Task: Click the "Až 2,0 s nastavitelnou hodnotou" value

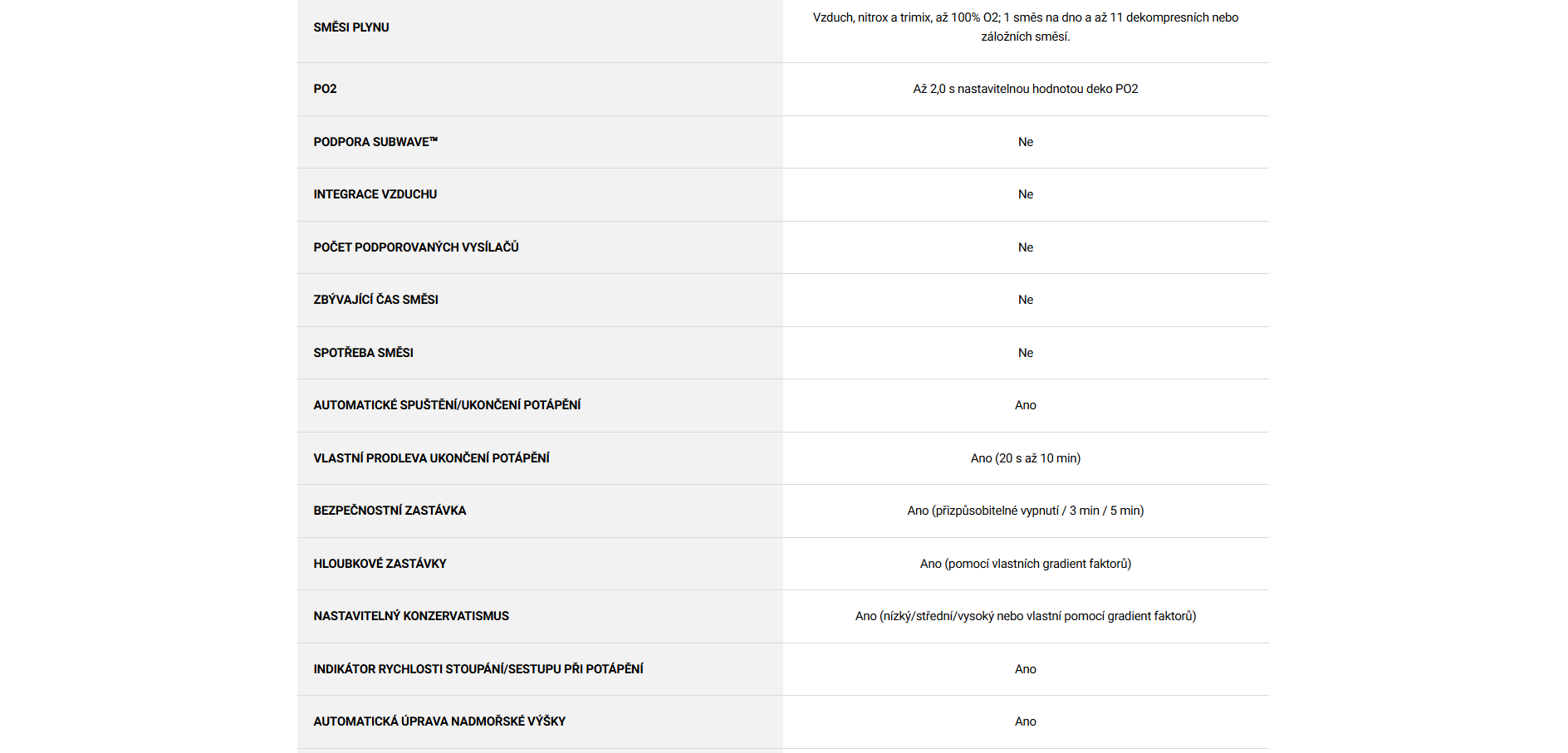Action: 1025,89
